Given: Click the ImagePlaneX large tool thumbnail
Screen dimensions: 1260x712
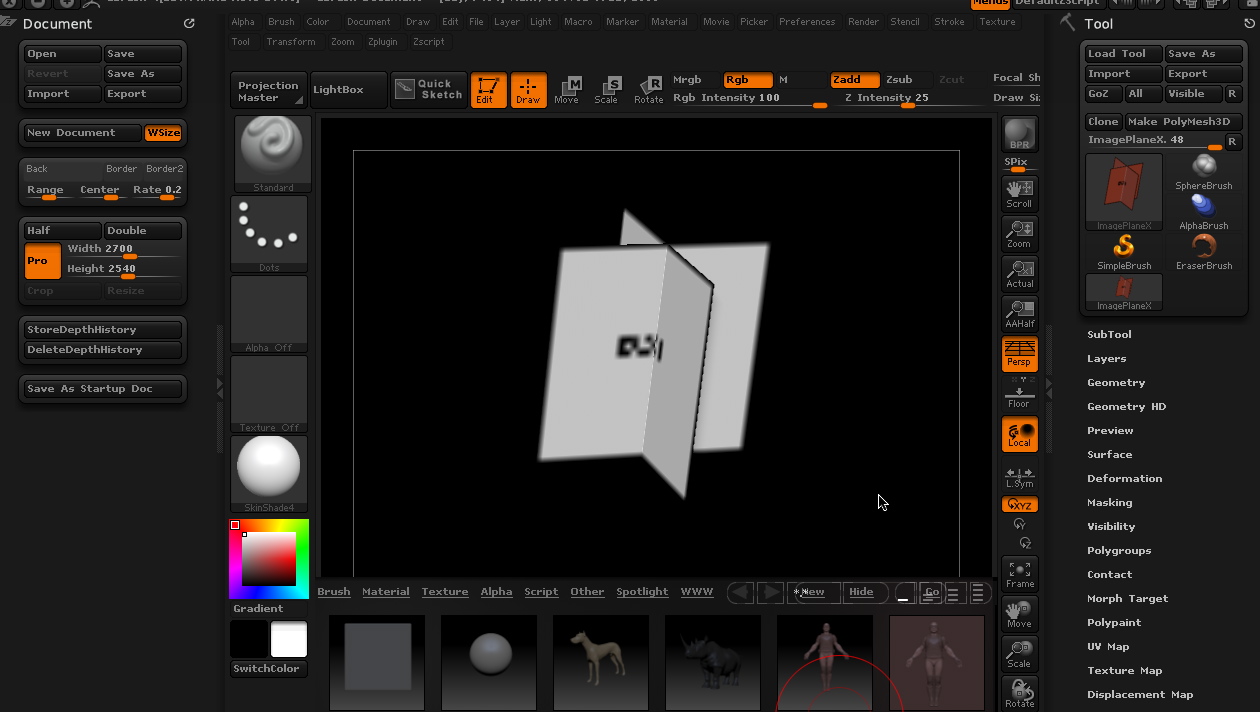Looking at the screenshot, I should [x=1124, y=192].
